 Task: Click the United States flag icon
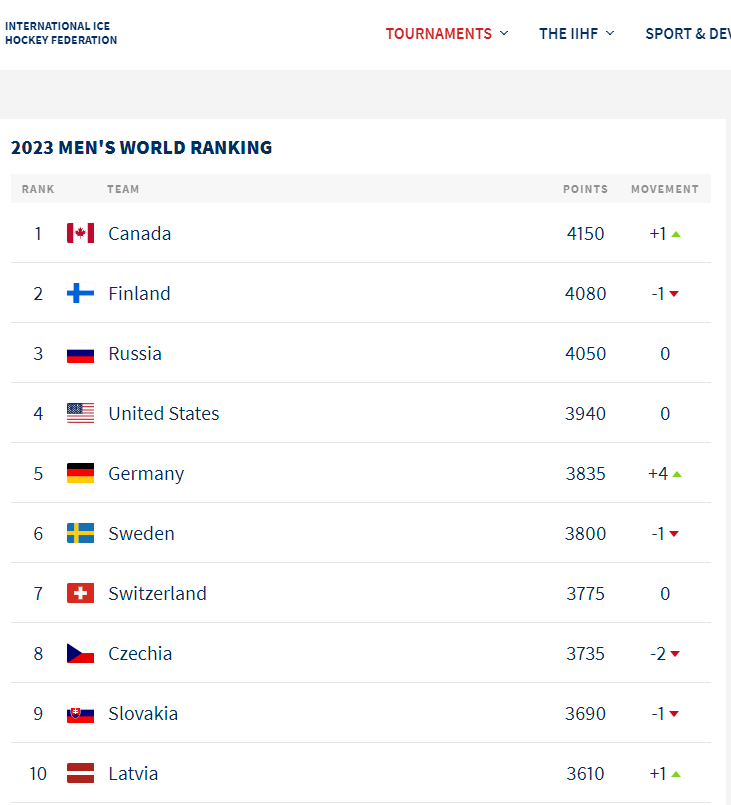[x=80, y=413]
